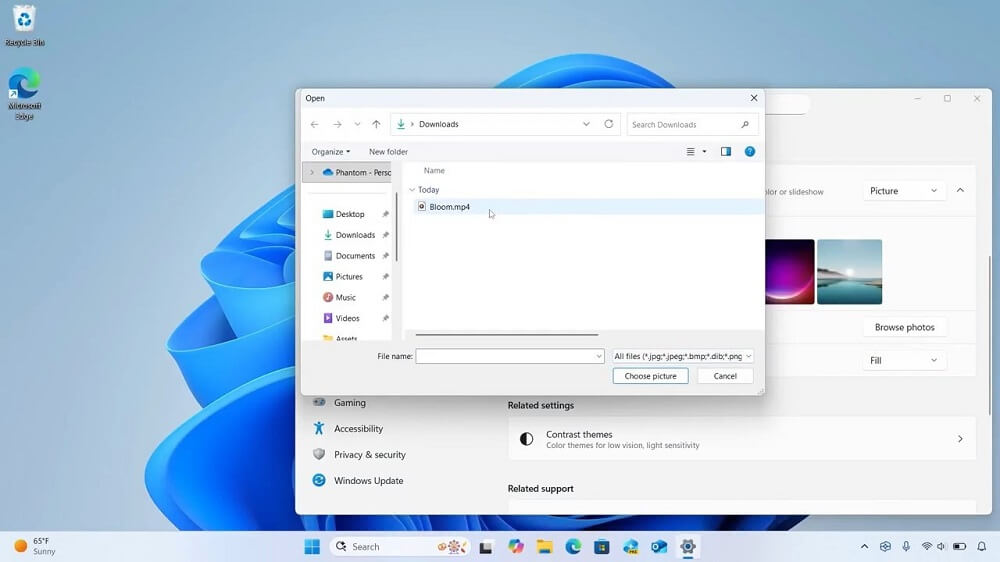This screenshot has width=1000, height=562.
Task: Refresh the Downloads folder view
Action: tap(608, 125)
